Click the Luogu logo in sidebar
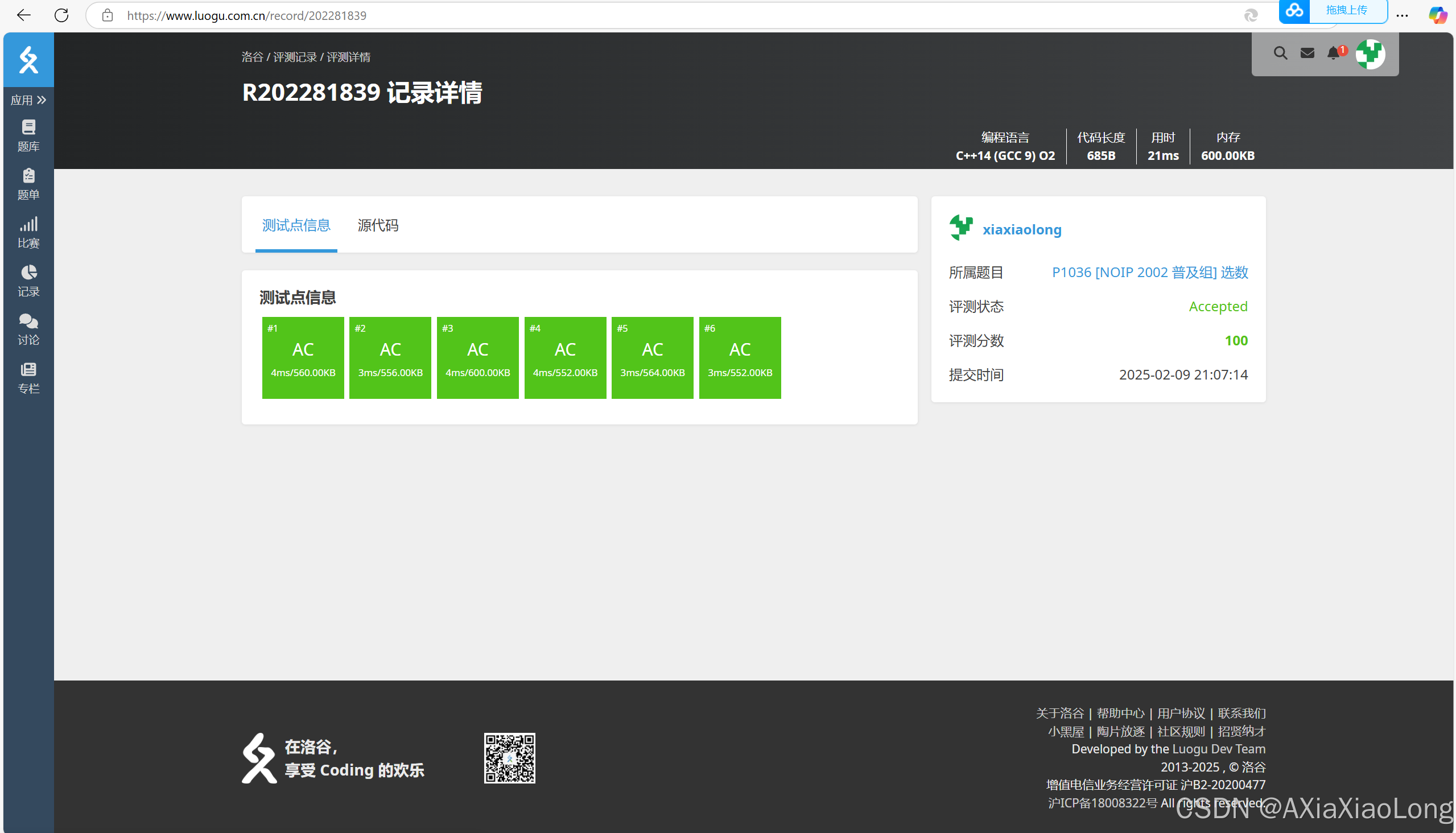Viewport: 1456px width, 833px height. (x=28, y=60)
